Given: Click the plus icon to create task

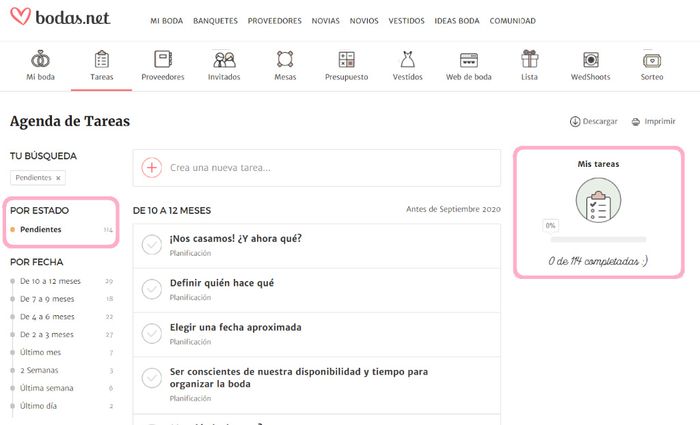Looking at the screenshot, I should click(x=152, y=168).
